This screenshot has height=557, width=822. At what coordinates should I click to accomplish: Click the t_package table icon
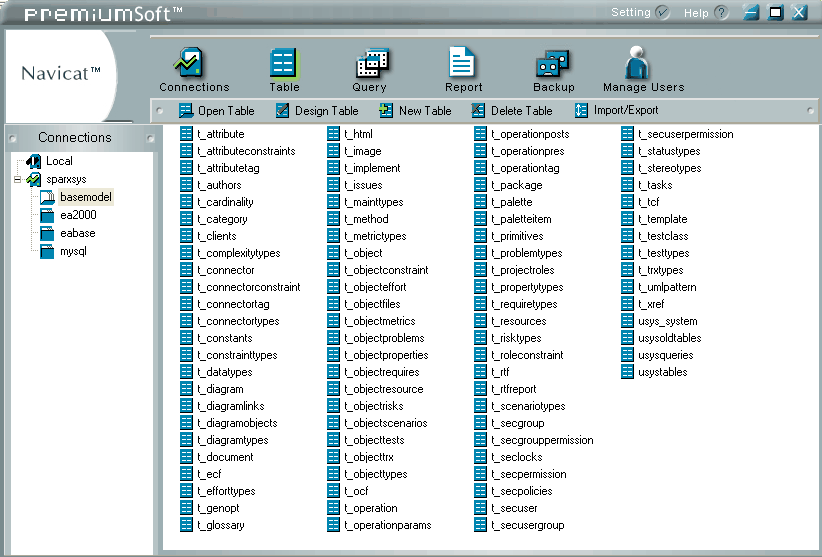point(480,184)
